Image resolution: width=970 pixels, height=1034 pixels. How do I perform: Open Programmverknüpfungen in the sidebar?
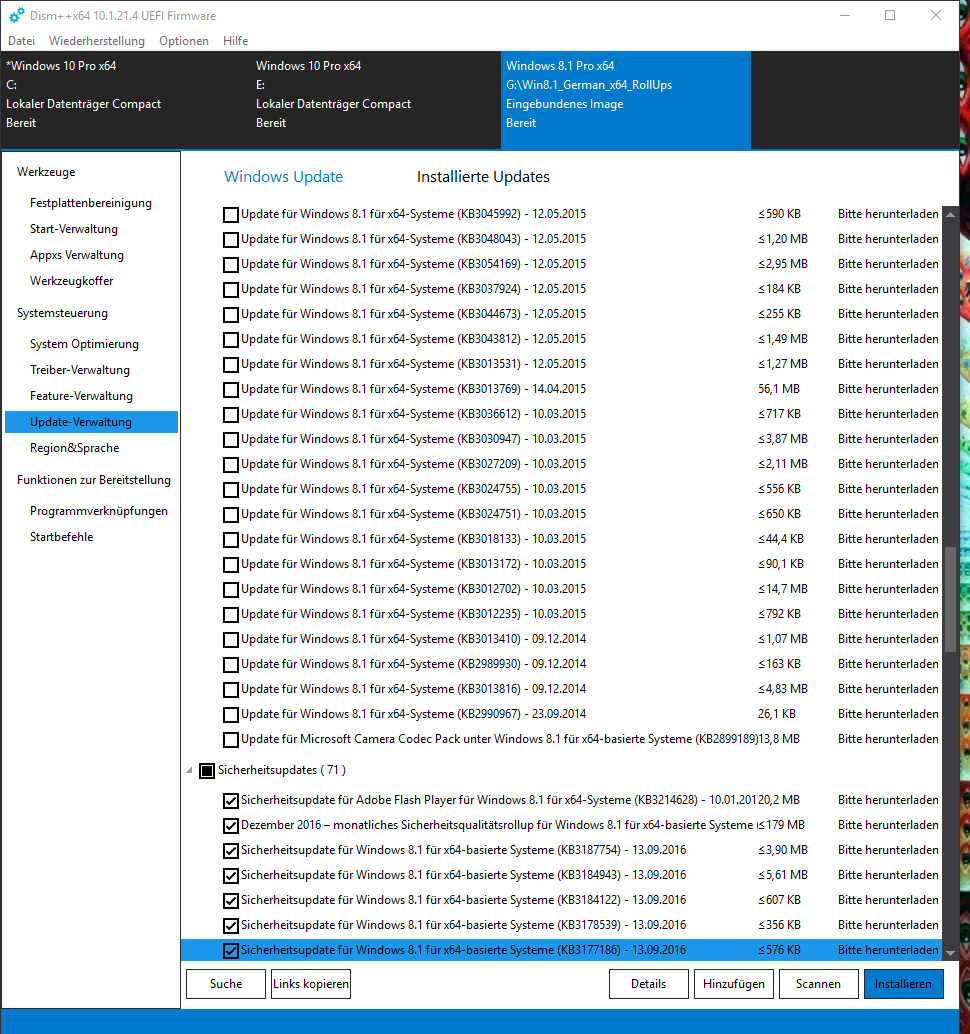[99, 511]
